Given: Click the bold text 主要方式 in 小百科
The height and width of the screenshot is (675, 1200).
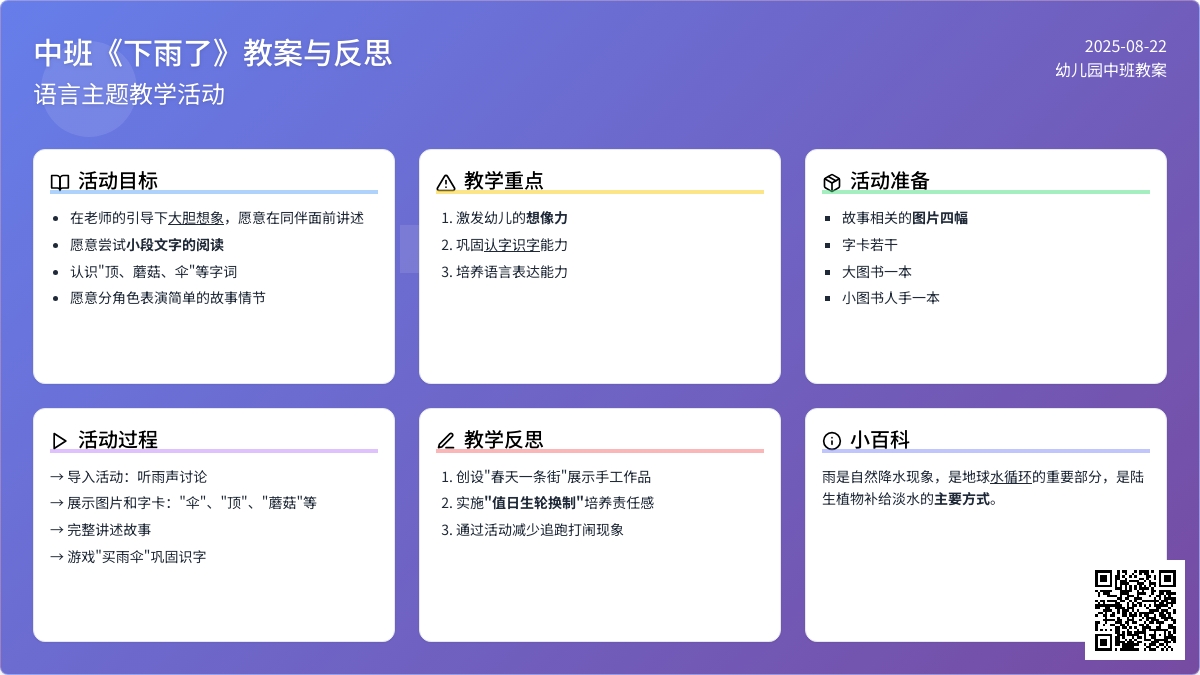Looking at the screenshot, I should pos(962,499).
